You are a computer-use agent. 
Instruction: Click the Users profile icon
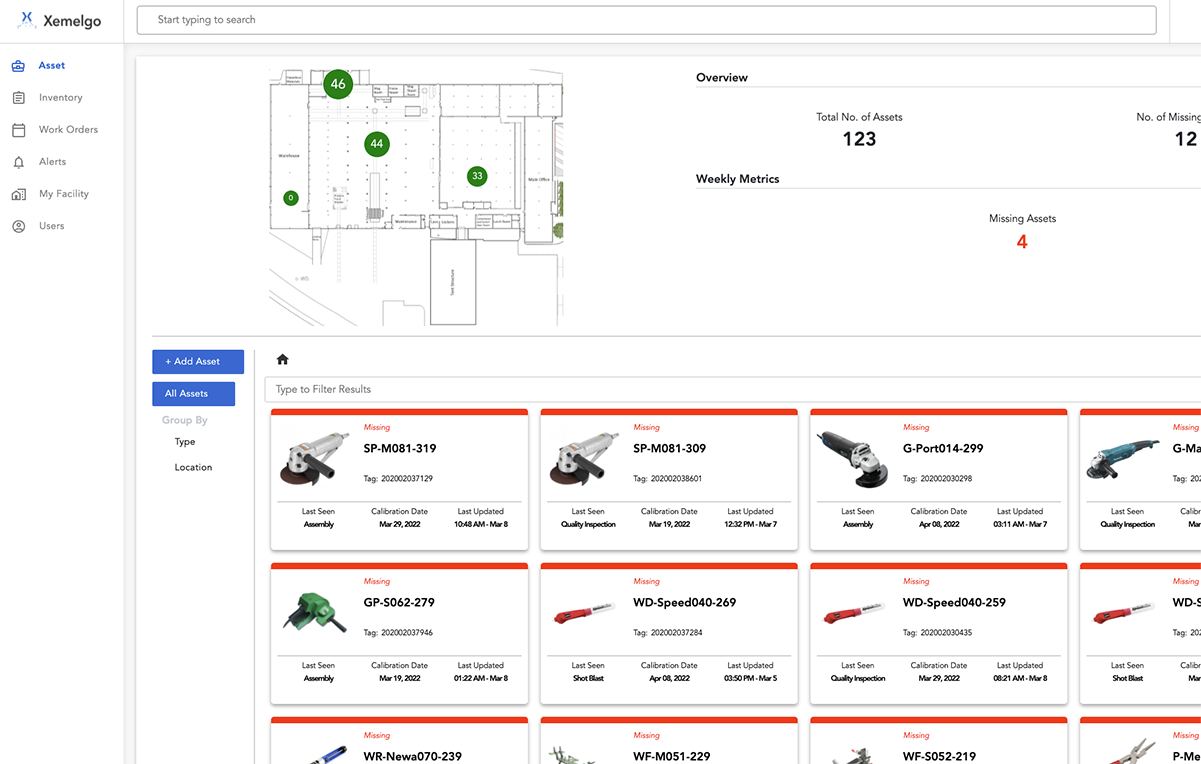18,226
